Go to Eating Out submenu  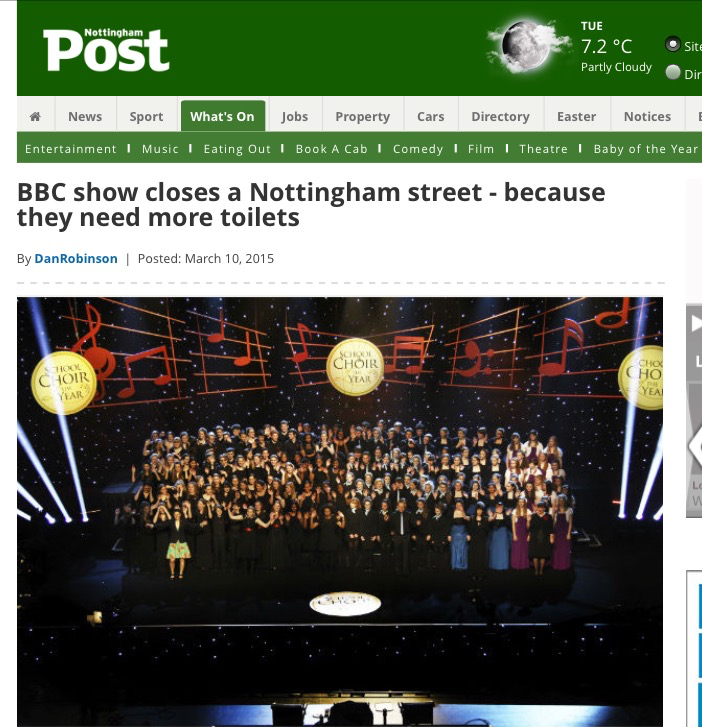point(237,149)
